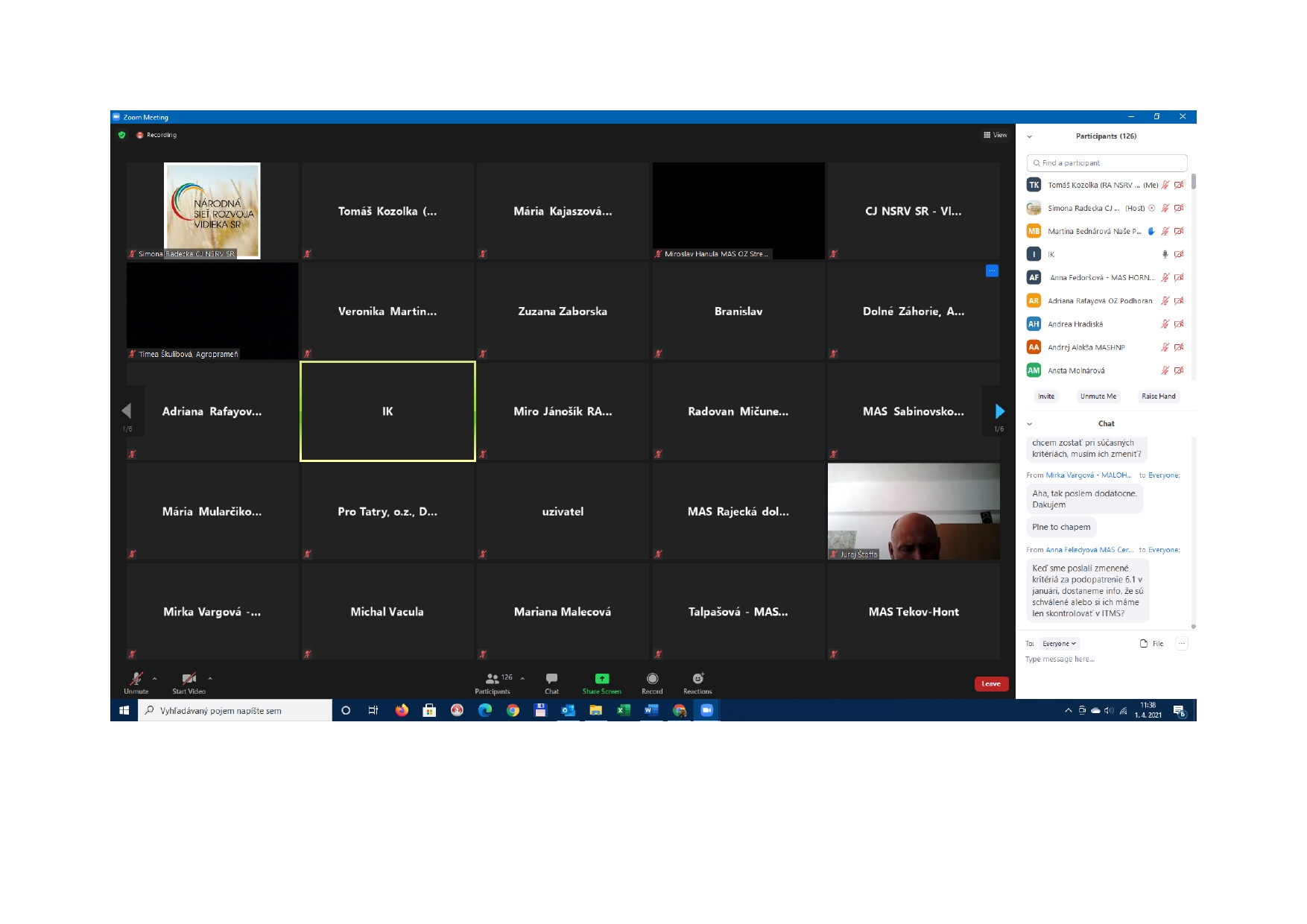Click Aneta Molnárová's muted microphone icon
The height and width of the screenshot is (924, 1307).
point(1165,370)
